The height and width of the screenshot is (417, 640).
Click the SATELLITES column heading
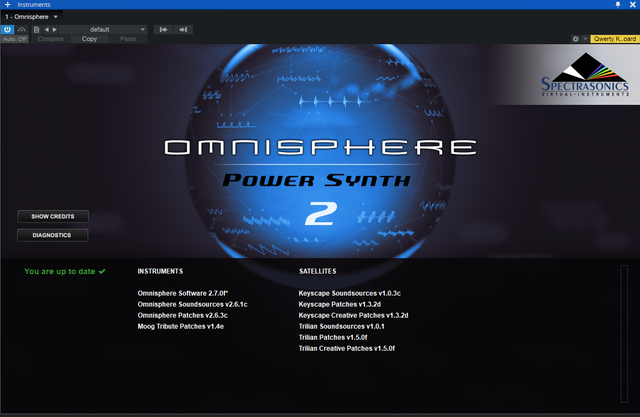(x=318, y=271)
